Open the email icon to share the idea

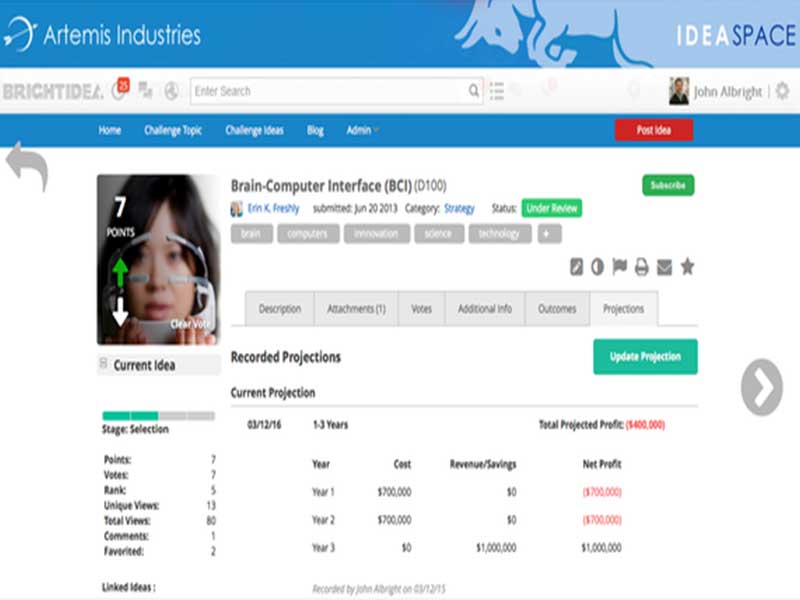coord(663,267)
